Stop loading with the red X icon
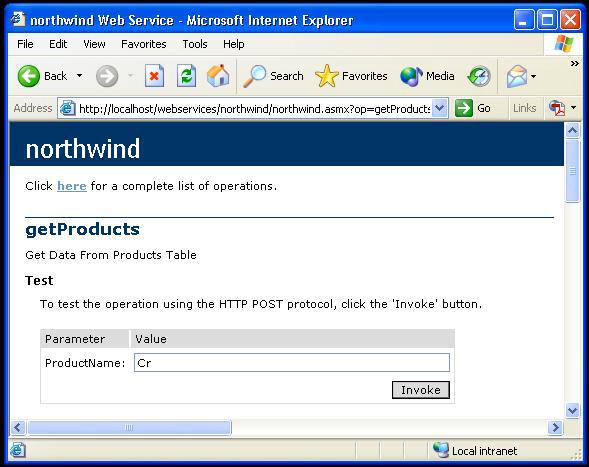589x467 pixels. point(154,76)
